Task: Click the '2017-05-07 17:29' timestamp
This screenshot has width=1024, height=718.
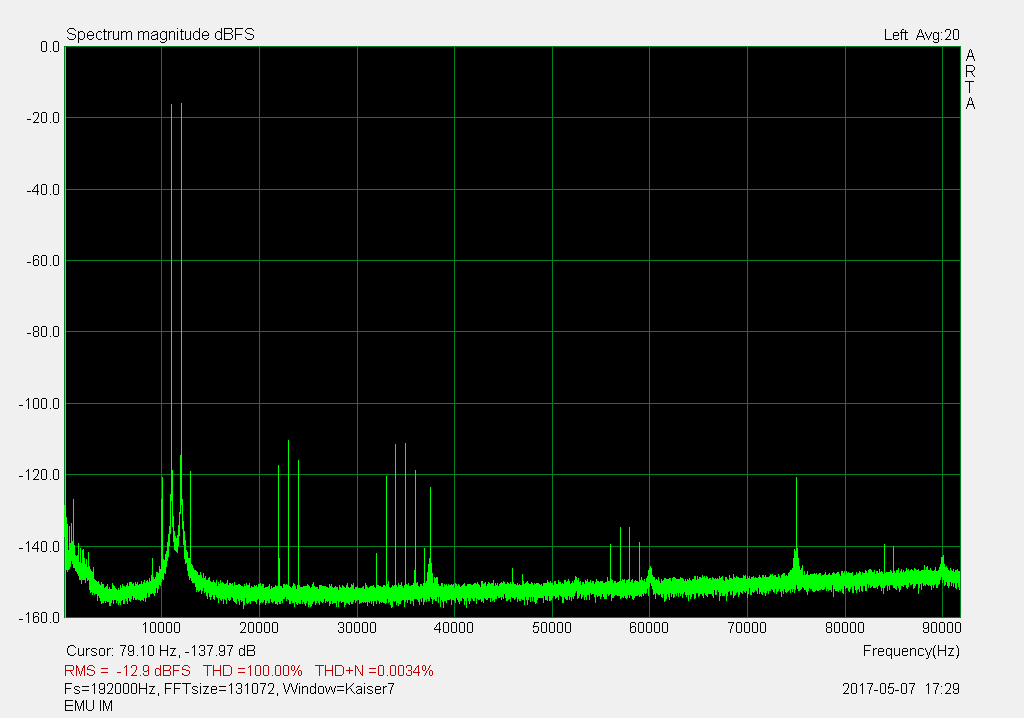Action: click(901, 689)
